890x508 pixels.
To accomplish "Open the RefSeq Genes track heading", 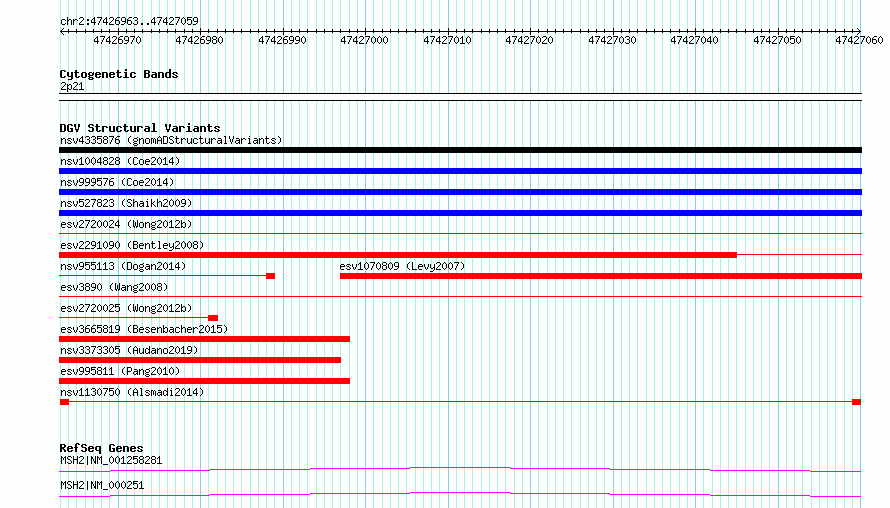I will pos(101,448).
